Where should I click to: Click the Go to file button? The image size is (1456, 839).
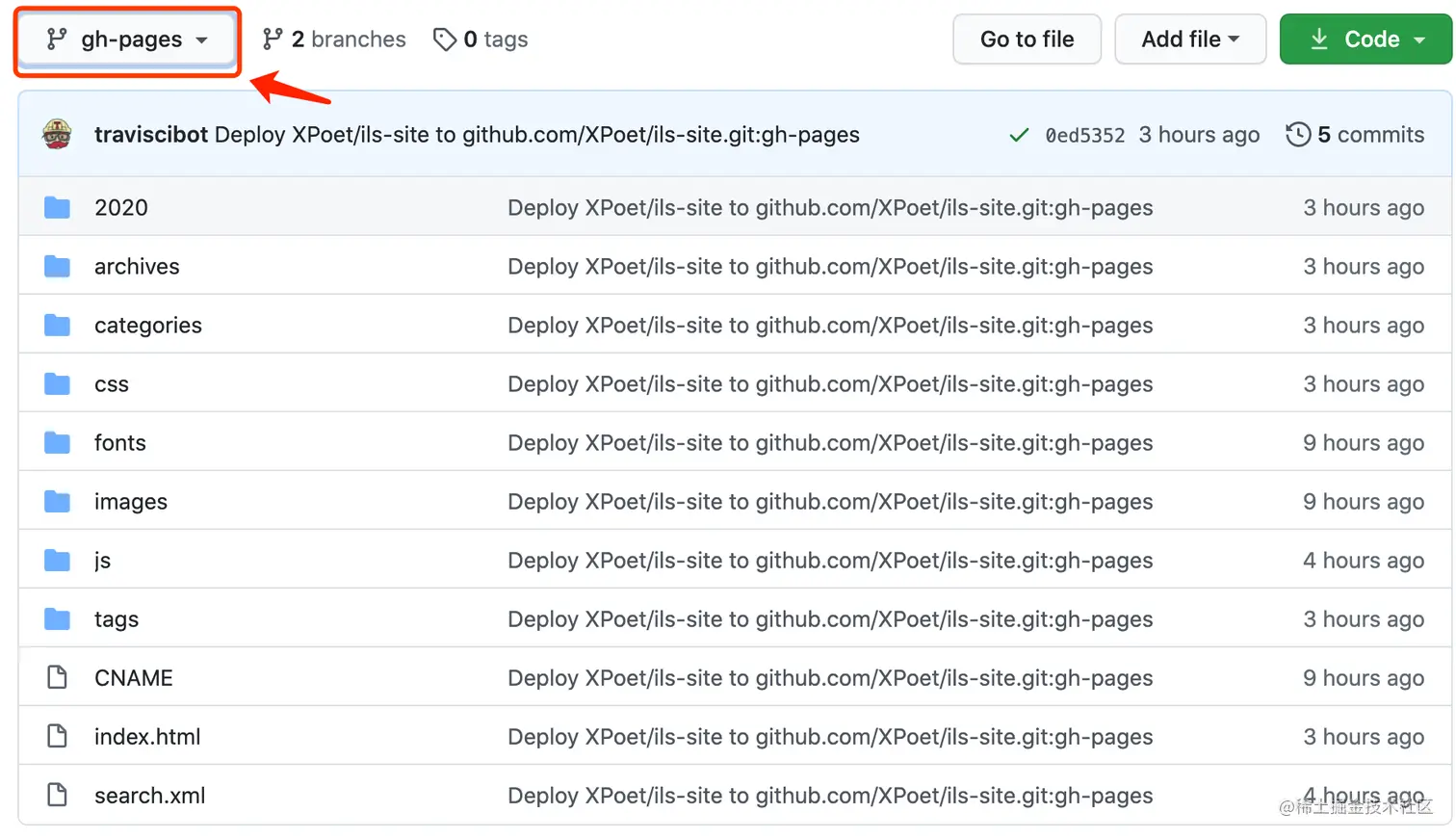(1027, 39)
